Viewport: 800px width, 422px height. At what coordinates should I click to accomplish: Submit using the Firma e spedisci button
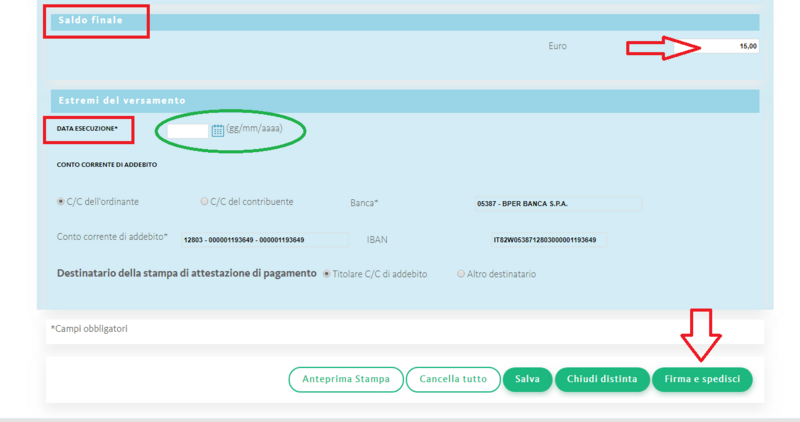[702, 379]
